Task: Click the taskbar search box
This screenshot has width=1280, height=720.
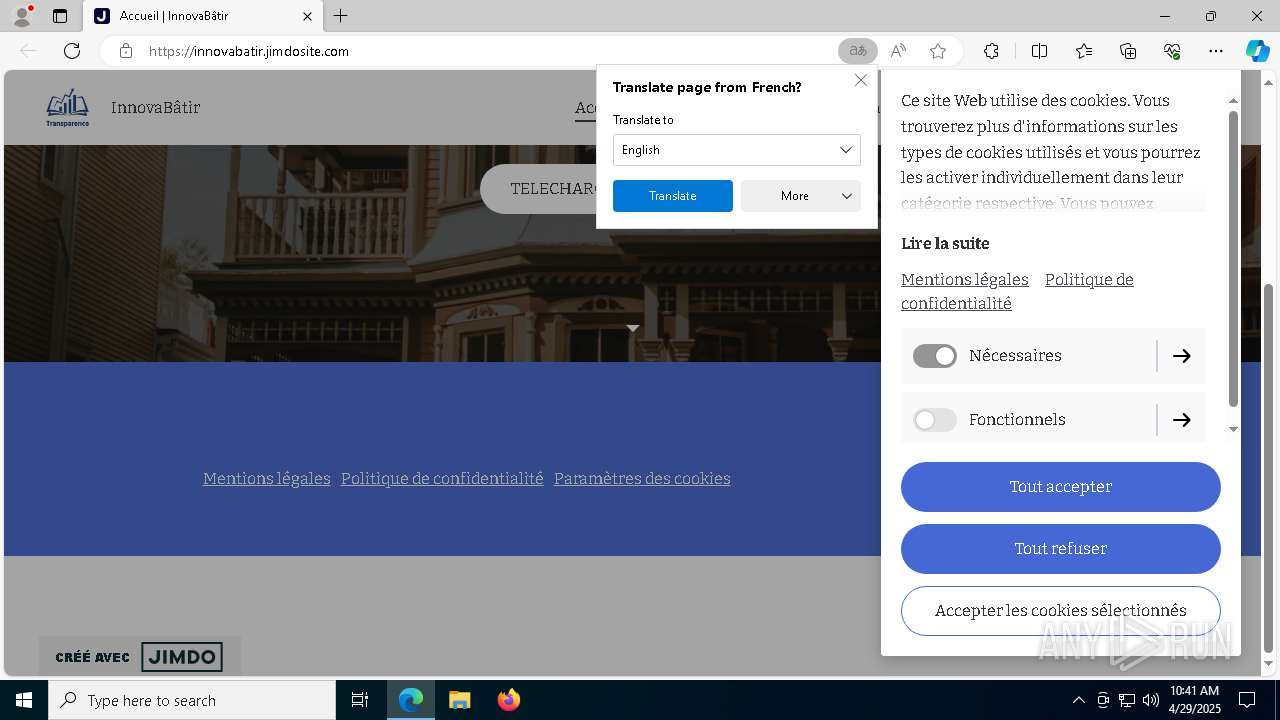Action: pyautogui.click(x=192, y=700)
